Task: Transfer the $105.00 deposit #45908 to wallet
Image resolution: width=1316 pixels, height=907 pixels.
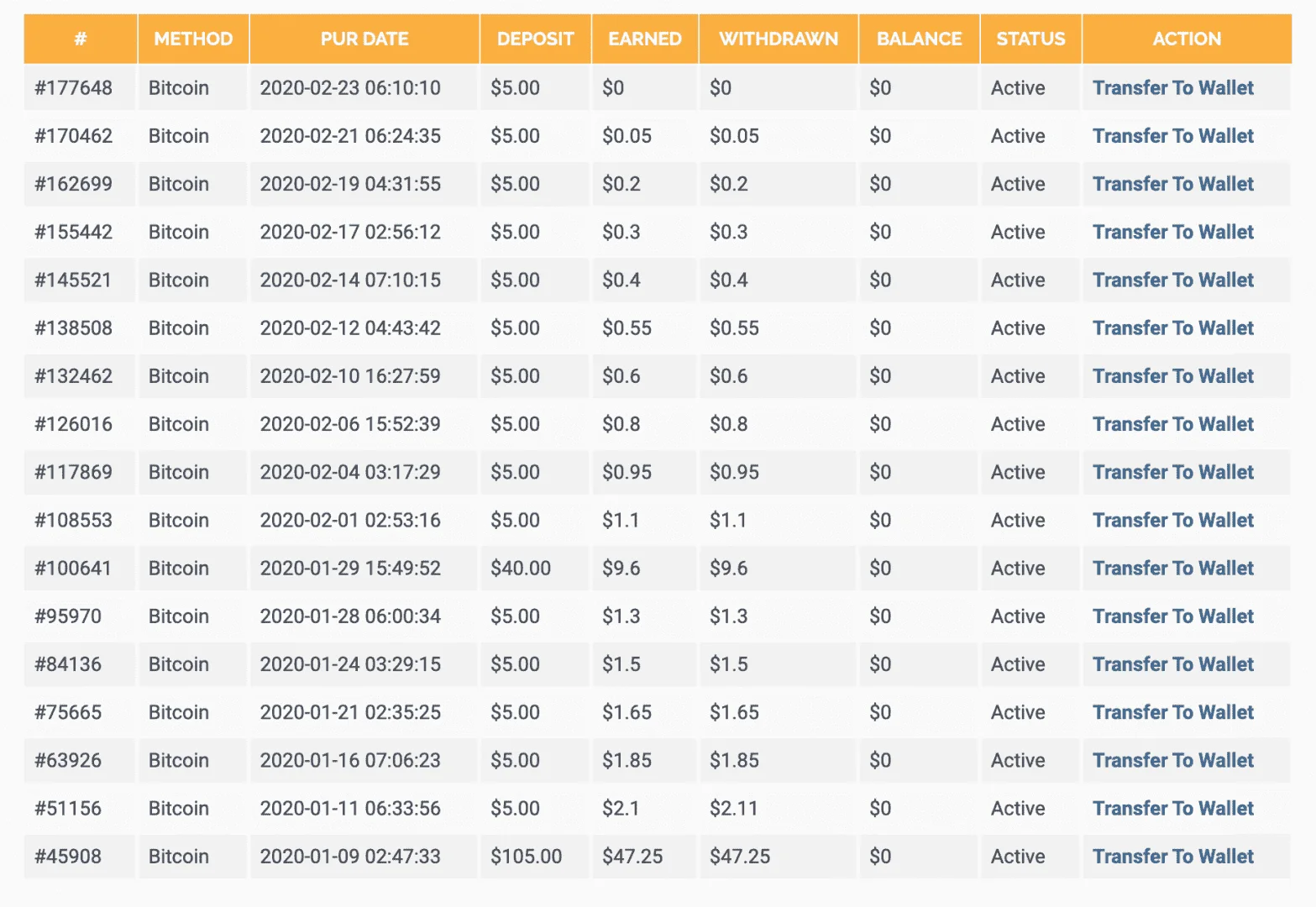Action: pyautogui.click(x=1172, y=857)
